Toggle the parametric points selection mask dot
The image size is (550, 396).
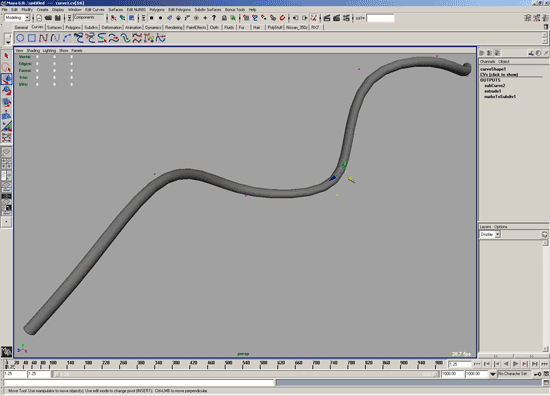click(160, 18)
